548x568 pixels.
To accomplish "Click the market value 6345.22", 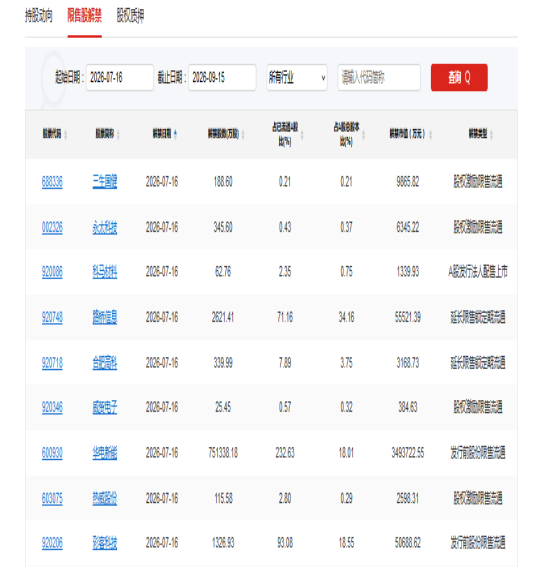I will pos(408,227).
